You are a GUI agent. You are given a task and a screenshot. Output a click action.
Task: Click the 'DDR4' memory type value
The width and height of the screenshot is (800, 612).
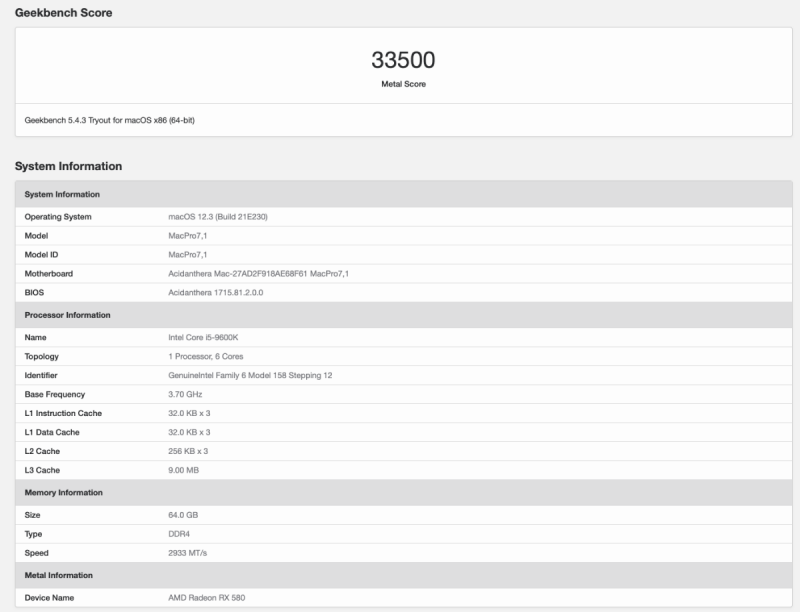tap(179, 534)
